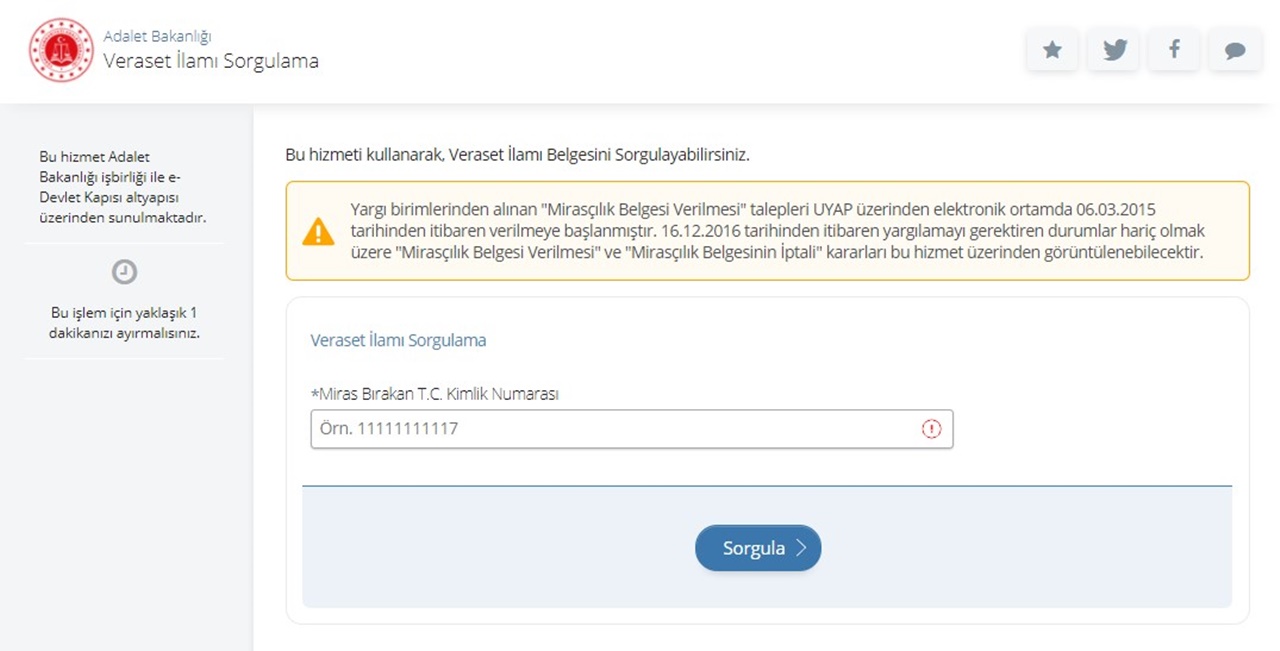
Task: Open the speech bubble feedback icon
Action: tap(1235, 50)
